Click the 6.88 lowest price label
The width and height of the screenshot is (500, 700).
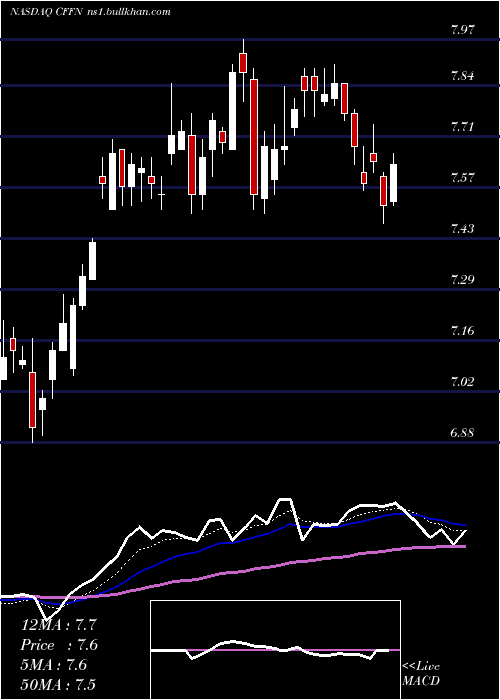463,433
